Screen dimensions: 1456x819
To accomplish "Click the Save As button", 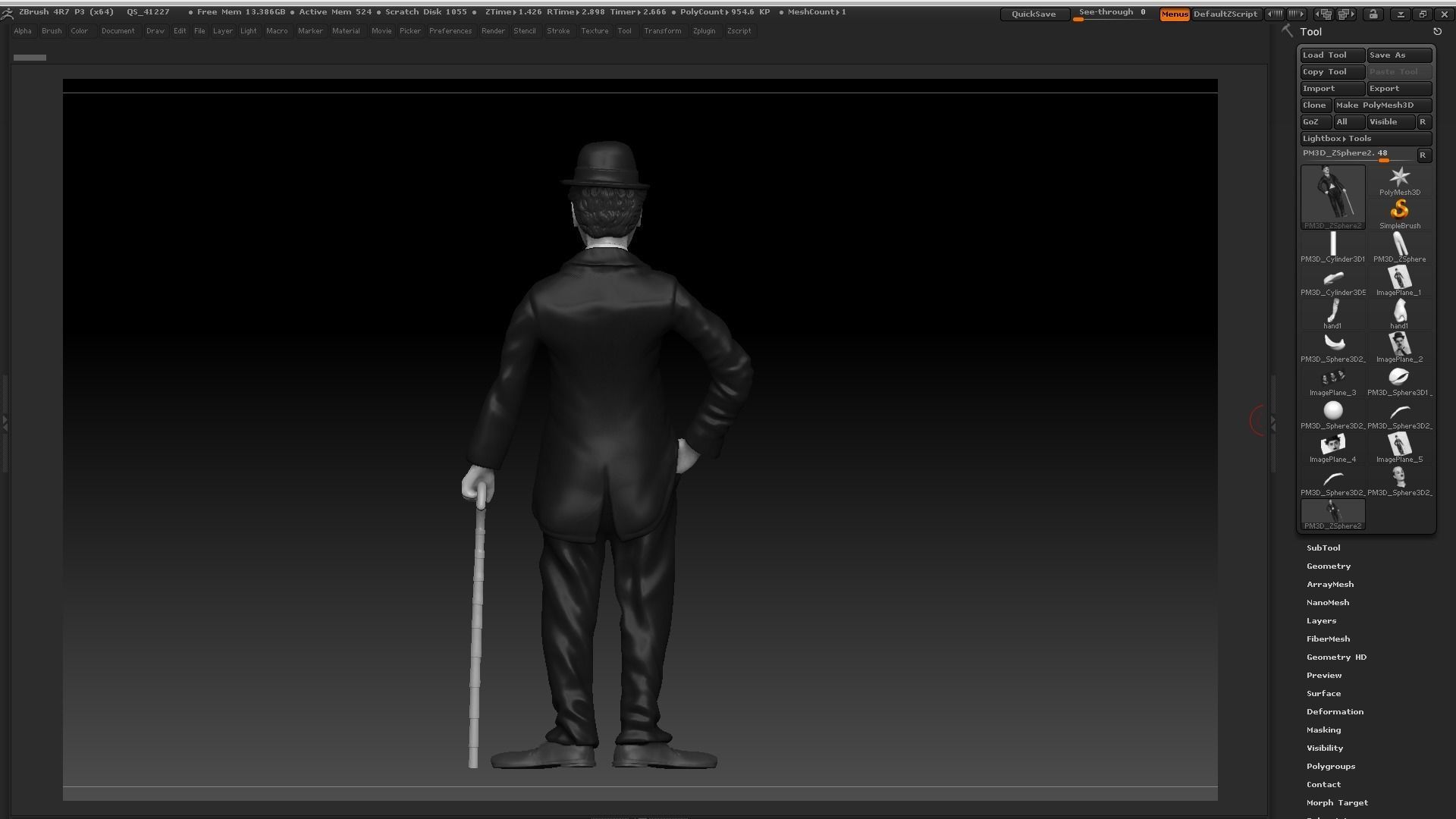I will pyautogui.click(x=1399, y=55).
